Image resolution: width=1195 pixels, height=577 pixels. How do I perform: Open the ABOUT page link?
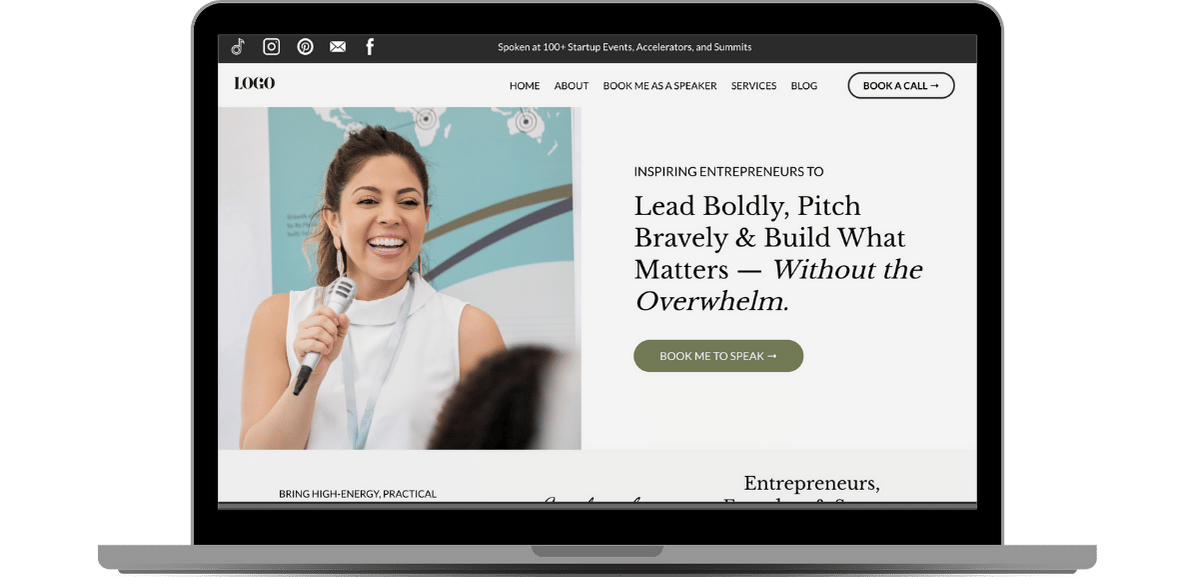point(572,86)
